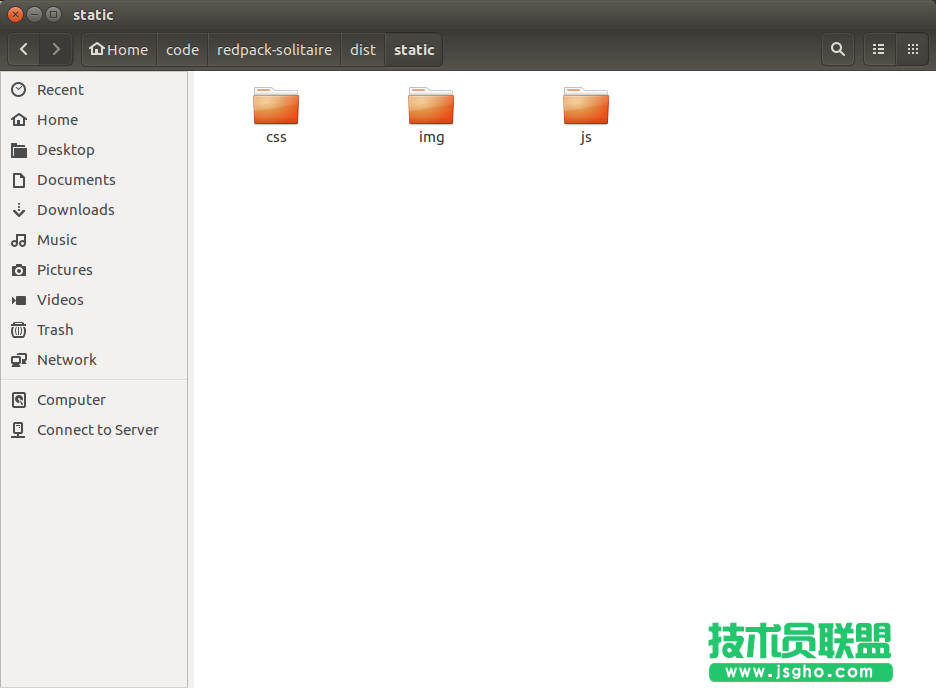Open the img folder

click(431, 108)
